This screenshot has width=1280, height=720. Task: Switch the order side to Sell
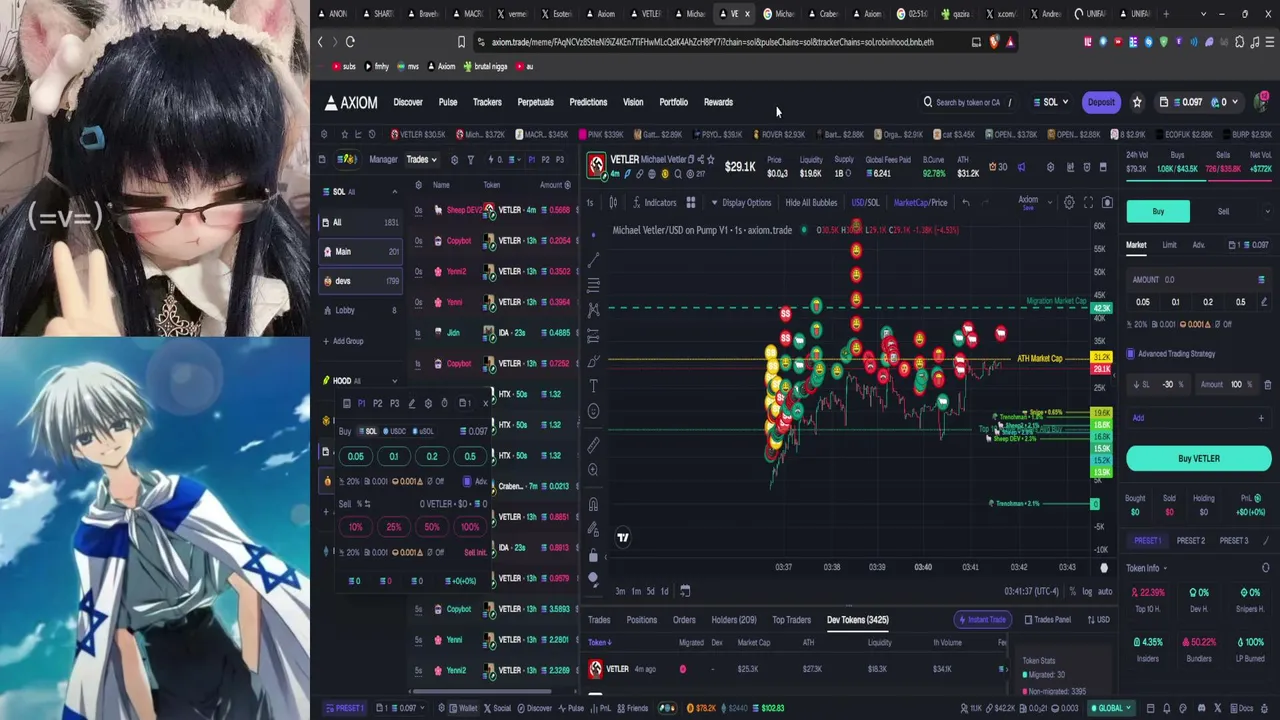coord(1223,212)
